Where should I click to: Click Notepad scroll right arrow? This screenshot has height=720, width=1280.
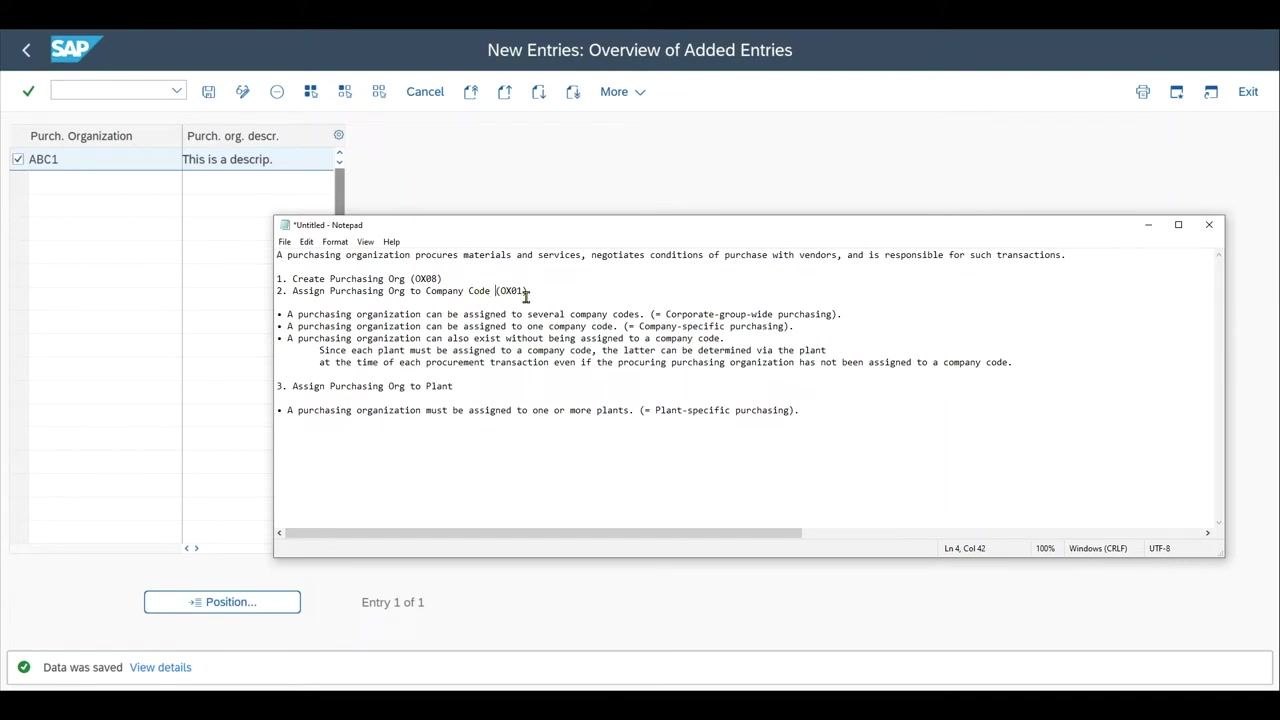1207,533
